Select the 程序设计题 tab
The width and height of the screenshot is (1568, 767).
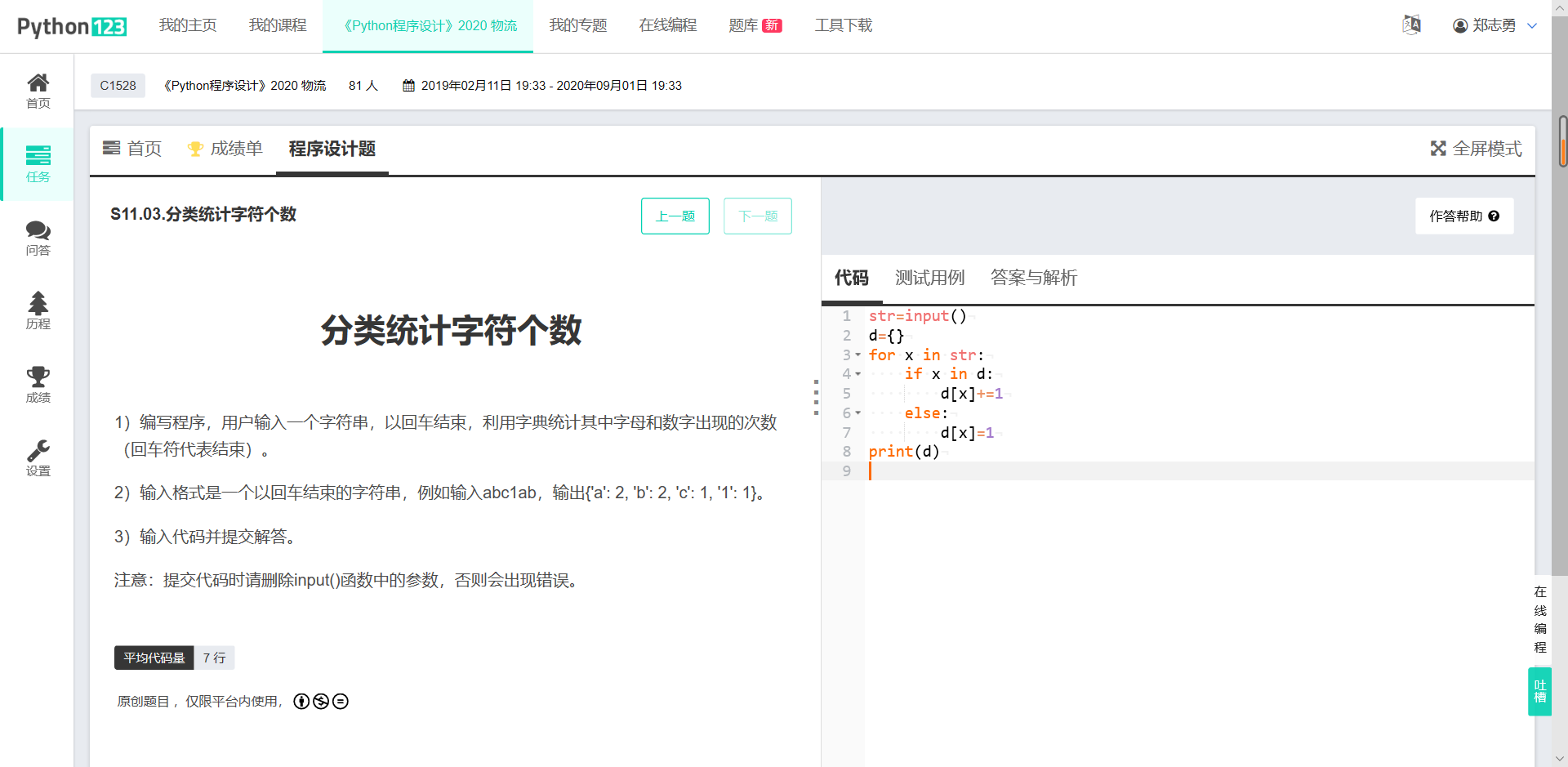332,149
